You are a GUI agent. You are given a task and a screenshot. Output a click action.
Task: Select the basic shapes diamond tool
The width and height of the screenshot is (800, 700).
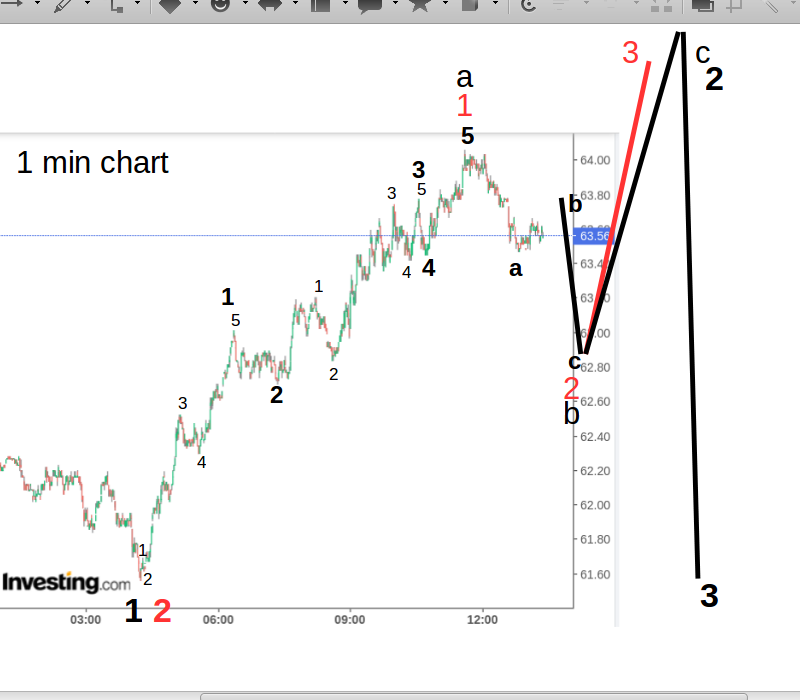tap(170, 8)
